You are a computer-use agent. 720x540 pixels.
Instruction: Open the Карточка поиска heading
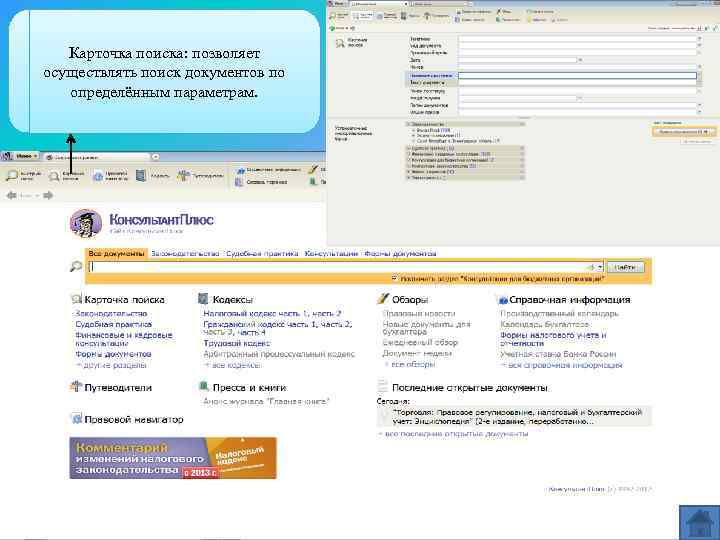[x=124, y=300]
